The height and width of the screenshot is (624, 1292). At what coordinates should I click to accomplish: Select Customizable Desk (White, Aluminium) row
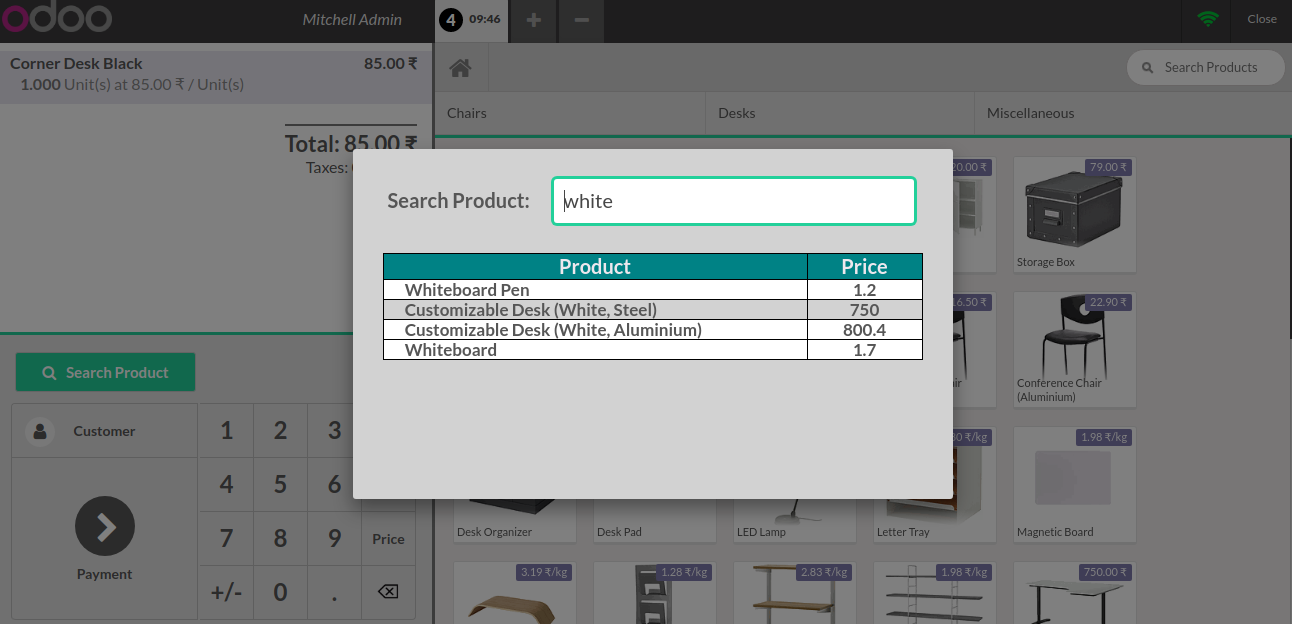(652, 330)
